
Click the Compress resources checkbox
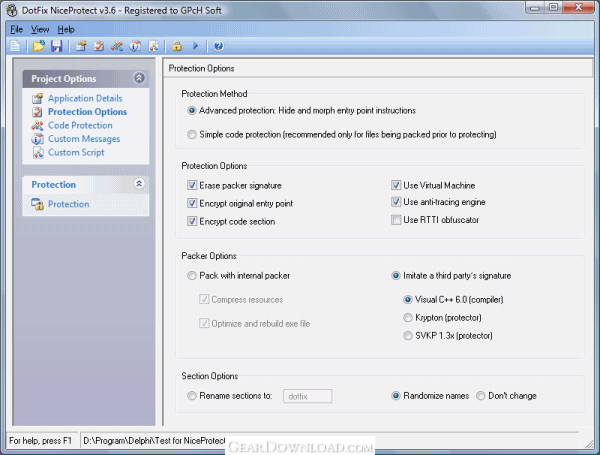204,299
